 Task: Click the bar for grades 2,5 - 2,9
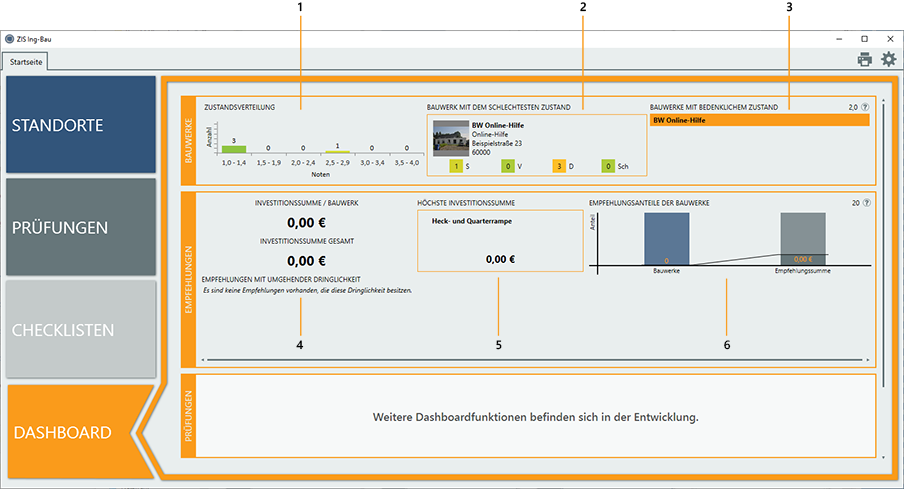tap(337, 152)
